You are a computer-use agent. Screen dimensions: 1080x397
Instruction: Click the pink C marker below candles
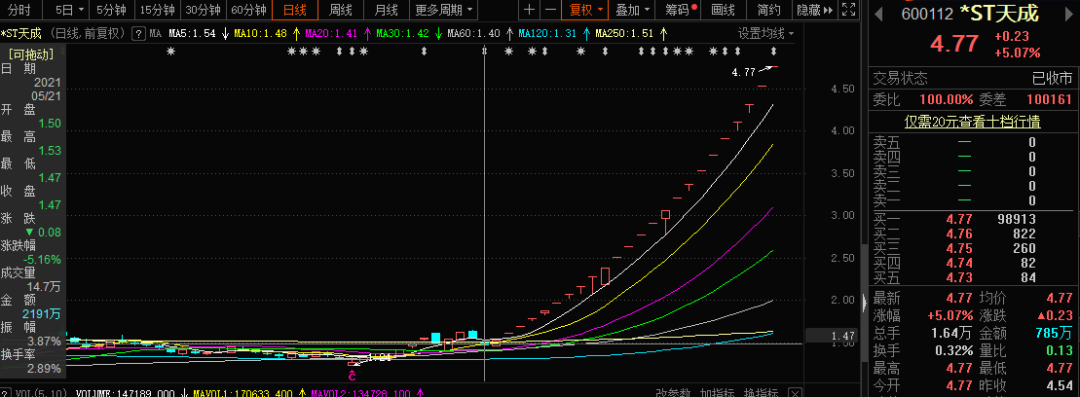352,376
